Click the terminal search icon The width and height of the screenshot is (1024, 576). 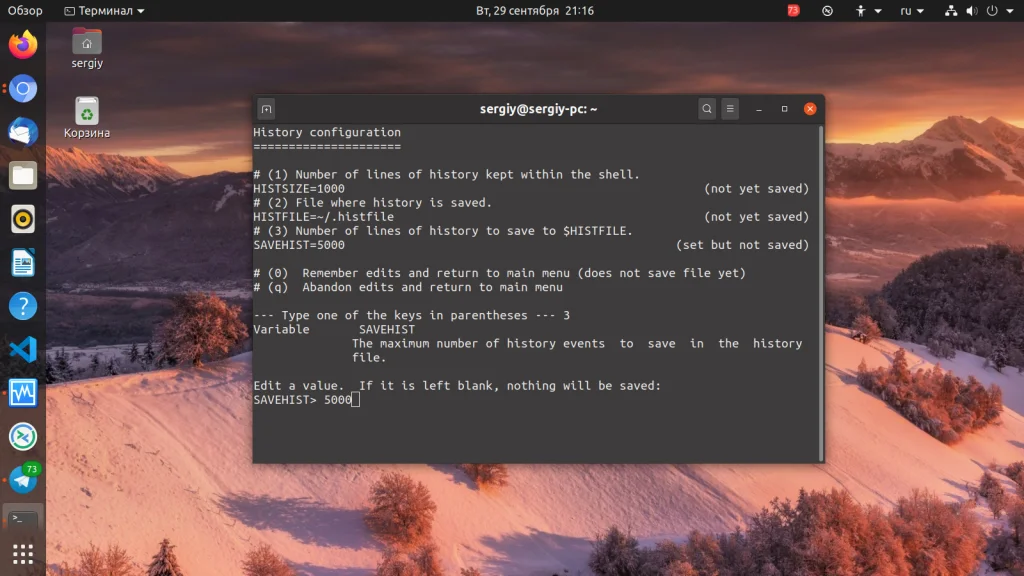click(x=707, y=109)
